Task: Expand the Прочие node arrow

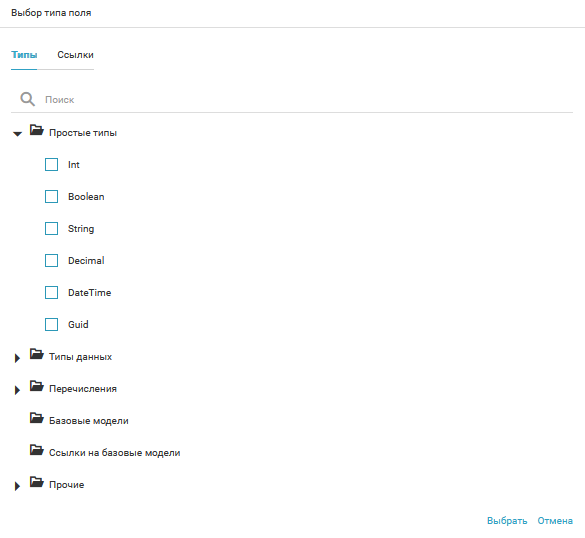Action: click(x=17, y=486)
